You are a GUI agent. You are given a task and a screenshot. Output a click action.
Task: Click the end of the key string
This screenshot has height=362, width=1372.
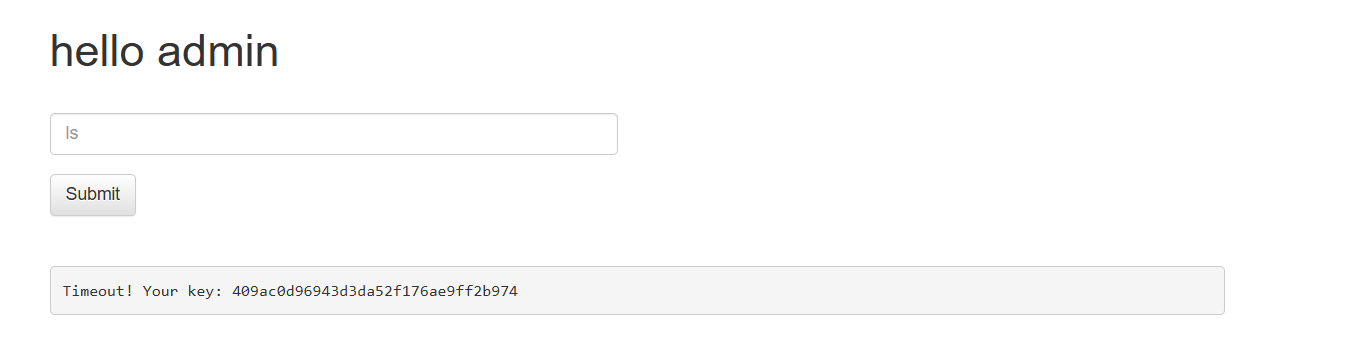tap(516, 292)
